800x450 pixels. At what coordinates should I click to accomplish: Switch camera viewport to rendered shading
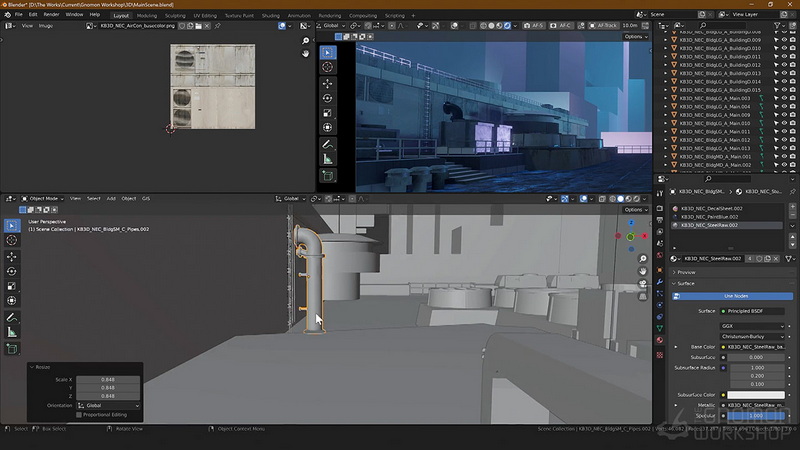click(x=507, y=26)
